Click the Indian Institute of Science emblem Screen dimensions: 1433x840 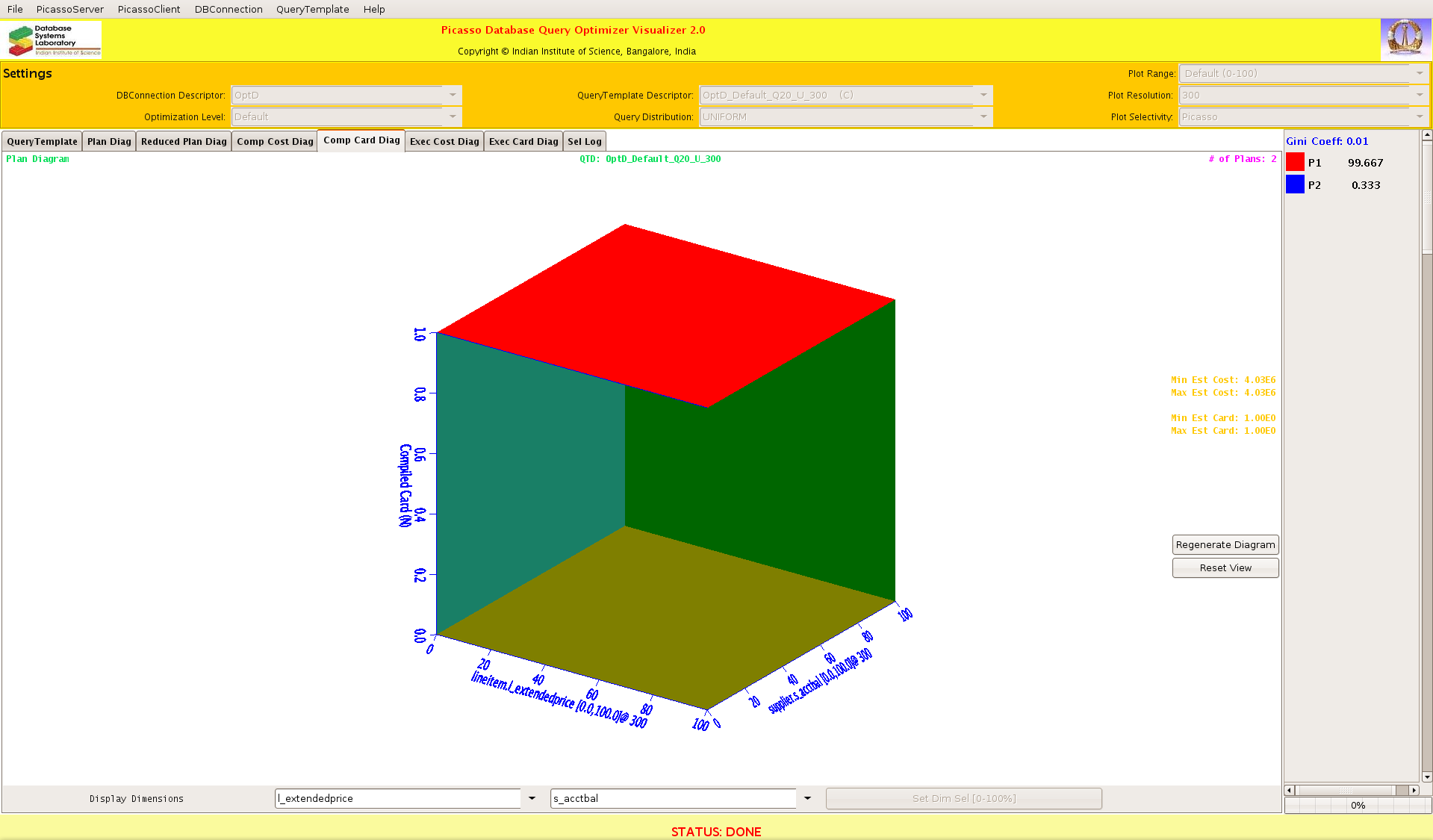pos(1405,39)
